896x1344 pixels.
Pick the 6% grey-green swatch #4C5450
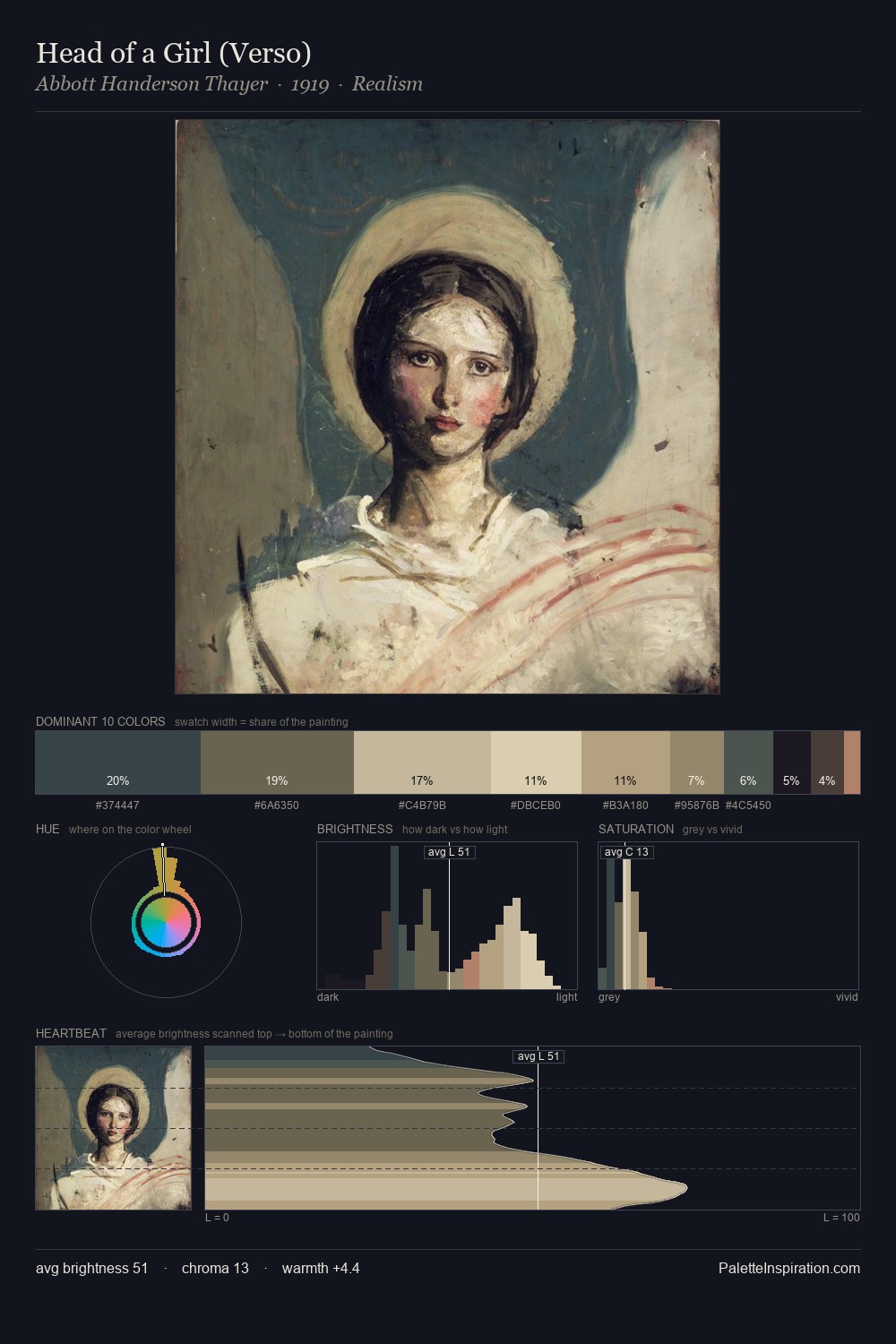click(748, 762)
